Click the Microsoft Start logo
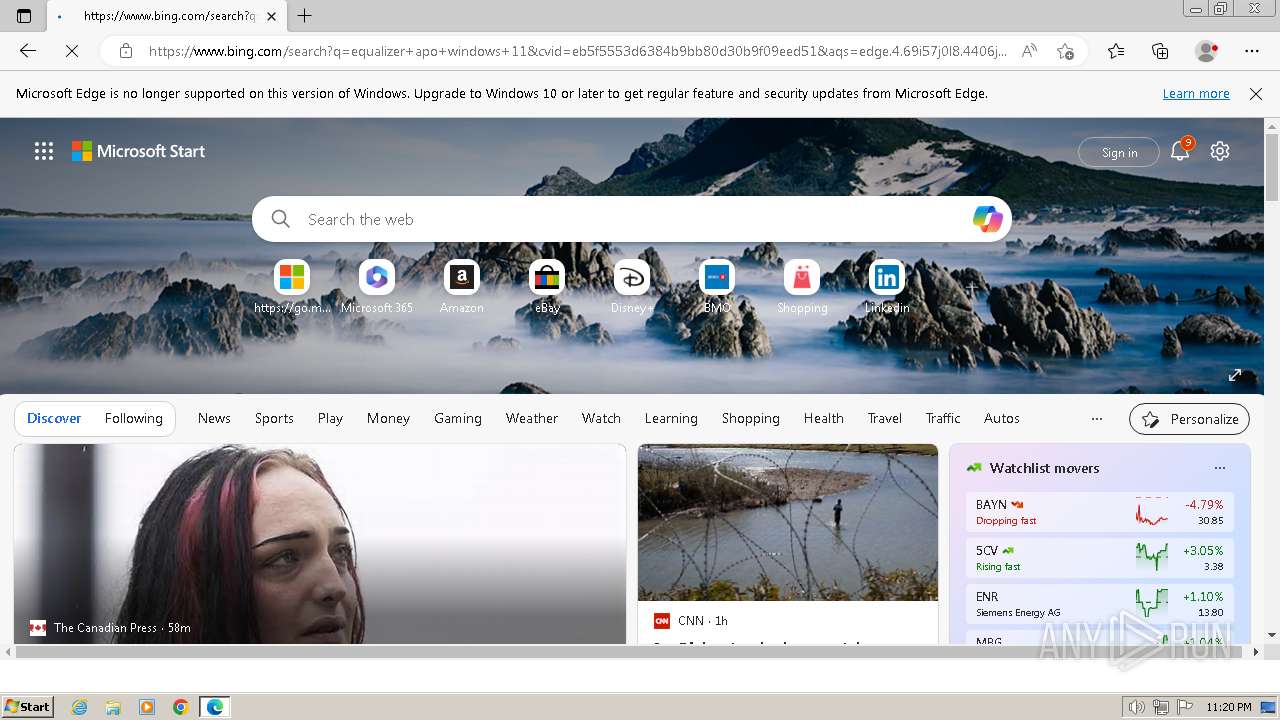Screen dimensions: 1280x720 [x=138, y=151]
